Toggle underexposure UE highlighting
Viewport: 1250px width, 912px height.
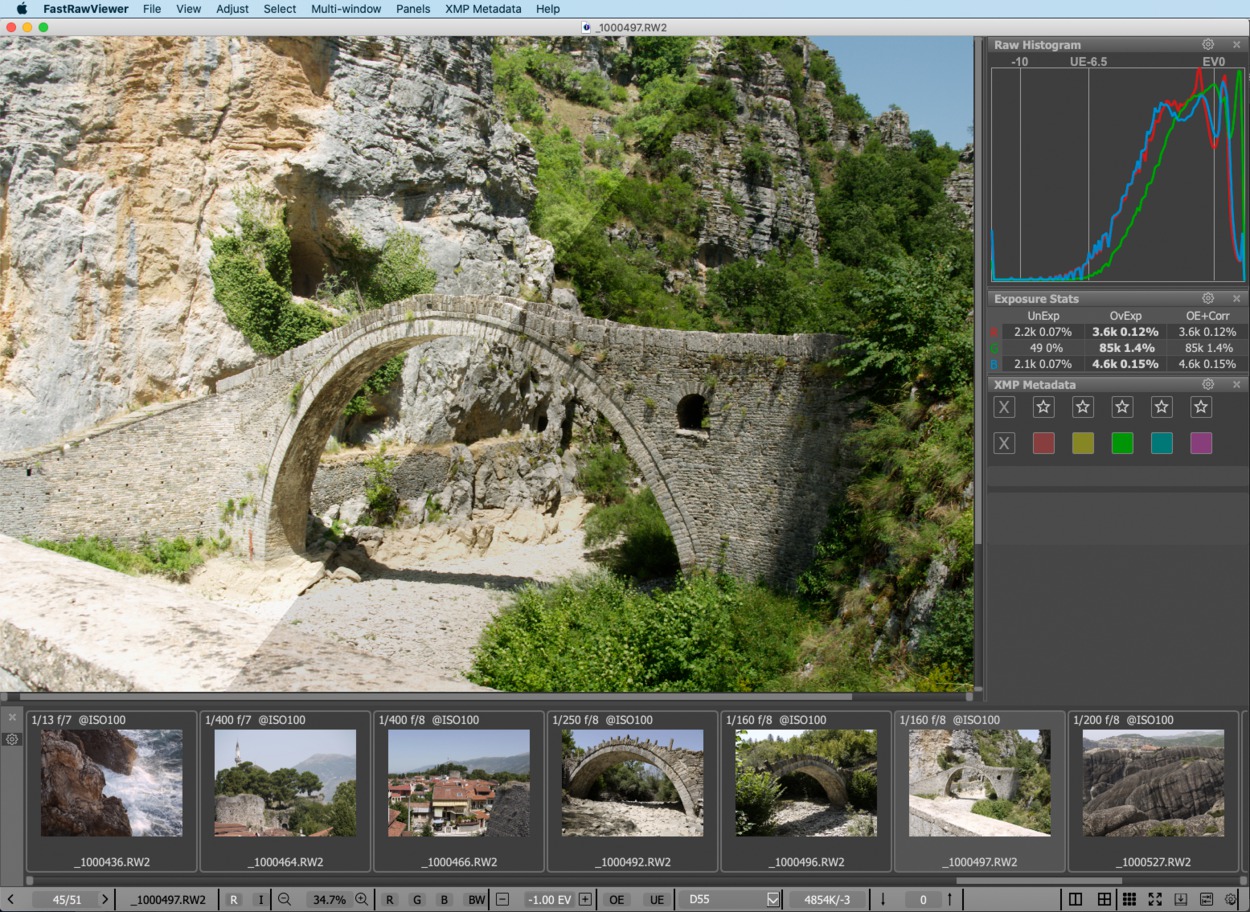point(656,900)
